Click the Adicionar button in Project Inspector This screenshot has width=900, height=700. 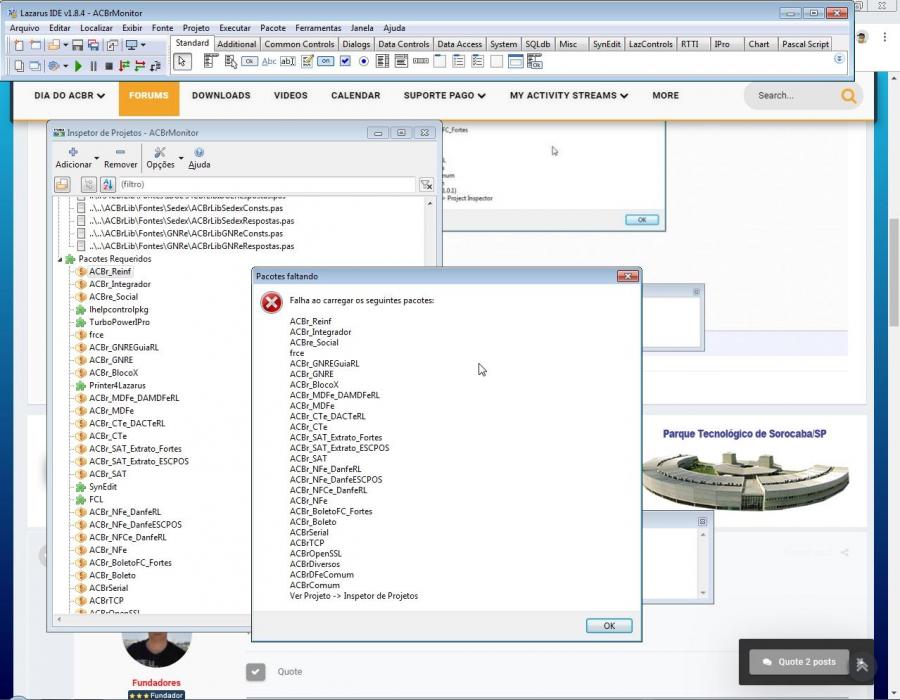pyautogui.click(x=73, y=158)
